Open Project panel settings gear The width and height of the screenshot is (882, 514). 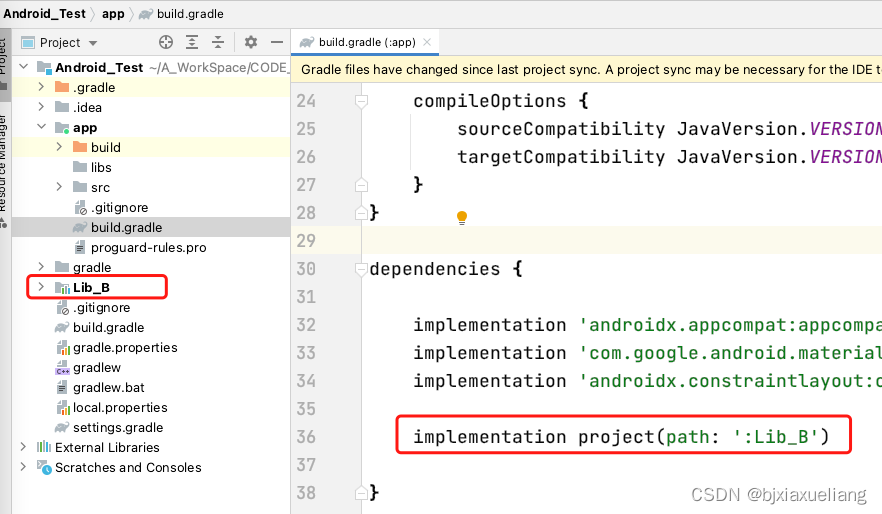coord(251,42)
